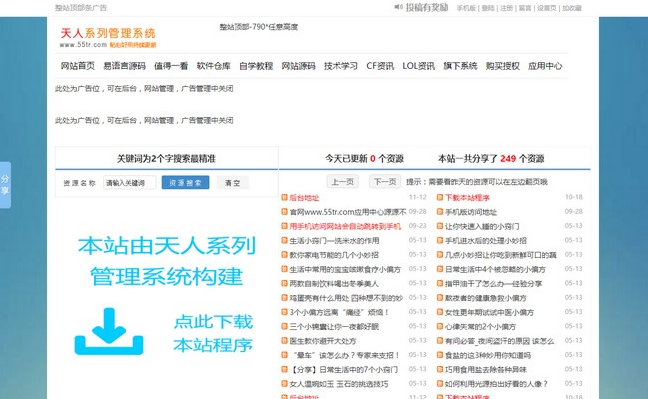Open the 分享 share side tab

coord(5,185)
